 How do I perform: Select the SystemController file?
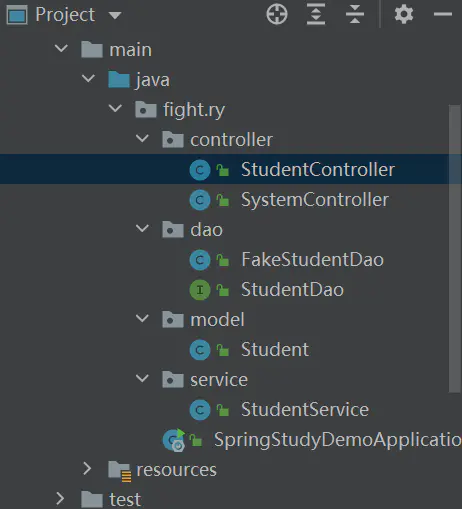point(315,200)
